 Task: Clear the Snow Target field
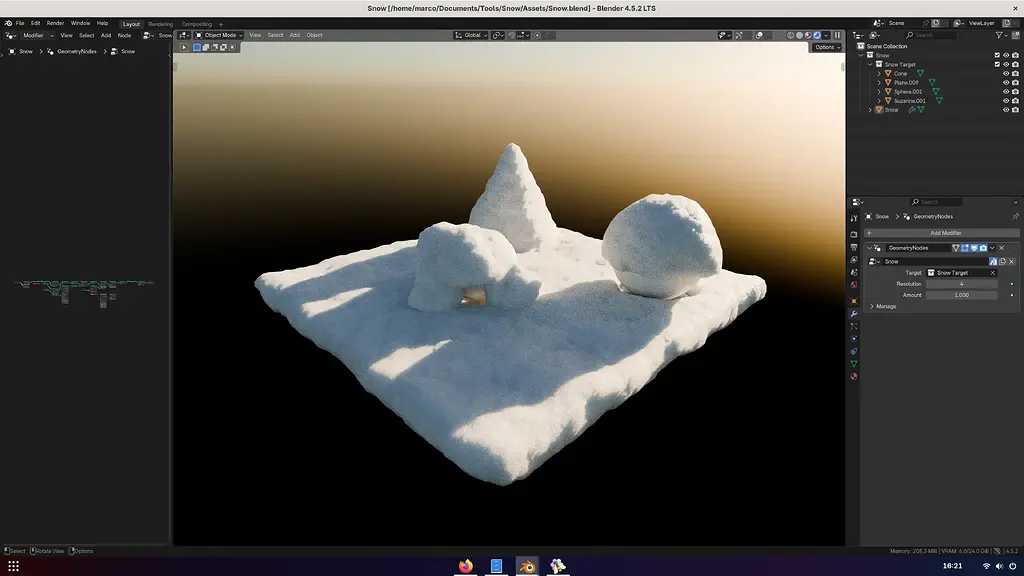[993, 273]
